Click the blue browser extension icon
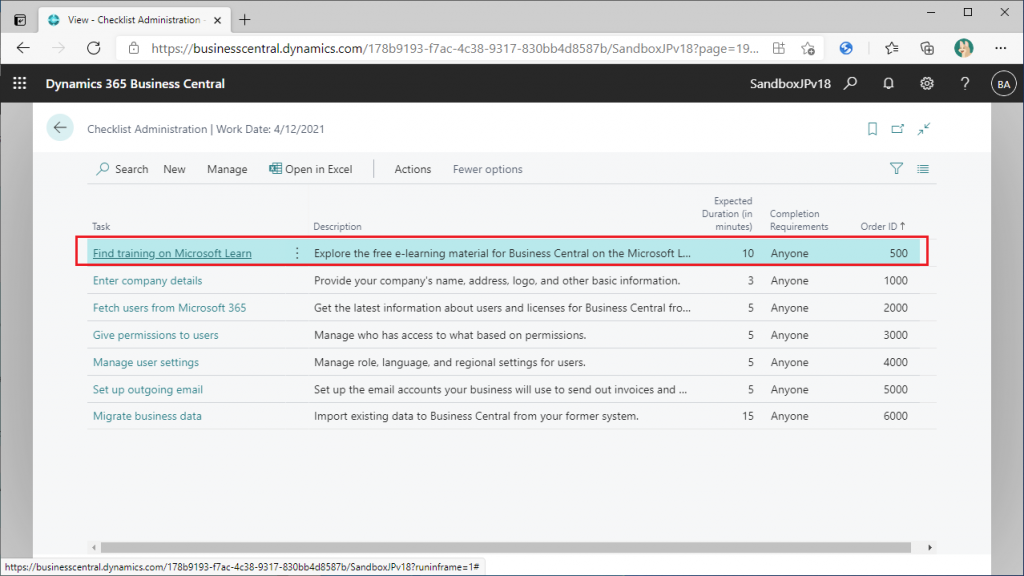1024x576 pixels. 846,48
